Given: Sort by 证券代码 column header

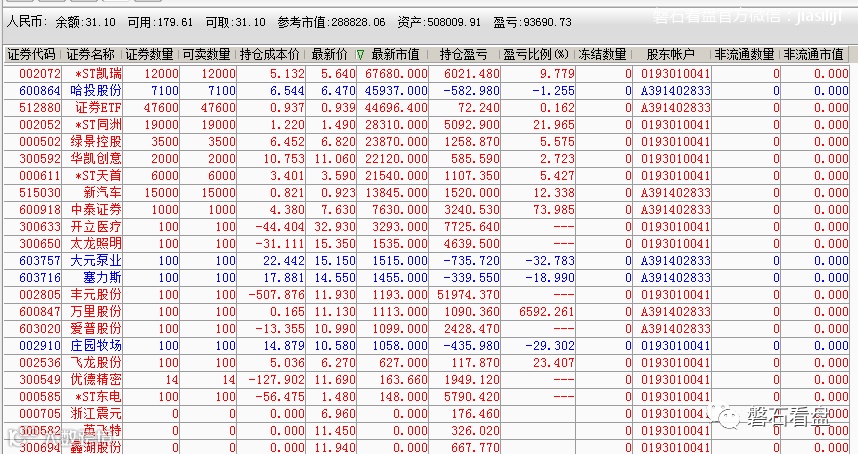Looking at the screenshot, I should tap(32, 55).
